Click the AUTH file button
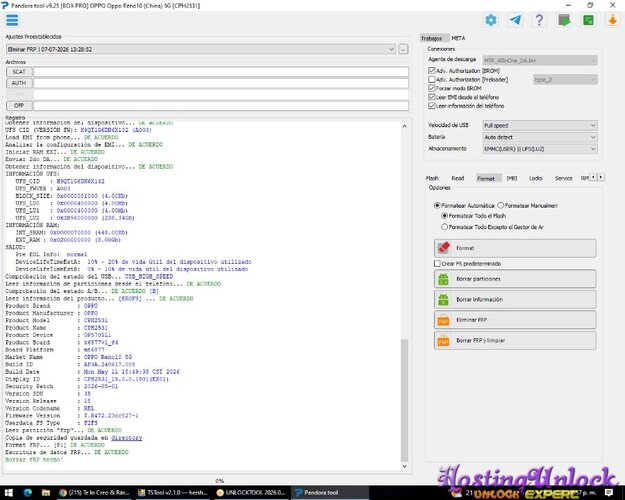 pyautogui.click(x=19, y=83)
